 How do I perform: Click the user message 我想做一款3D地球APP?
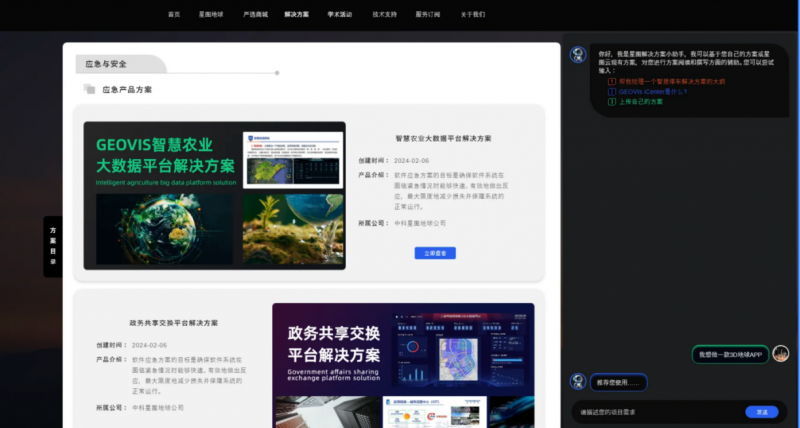tap(730, 355)
